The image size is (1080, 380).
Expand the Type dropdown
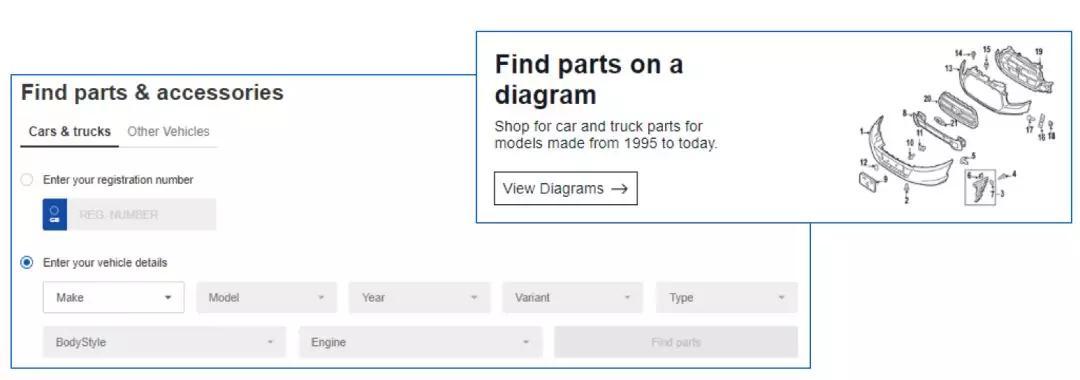[x=727, y=297]
